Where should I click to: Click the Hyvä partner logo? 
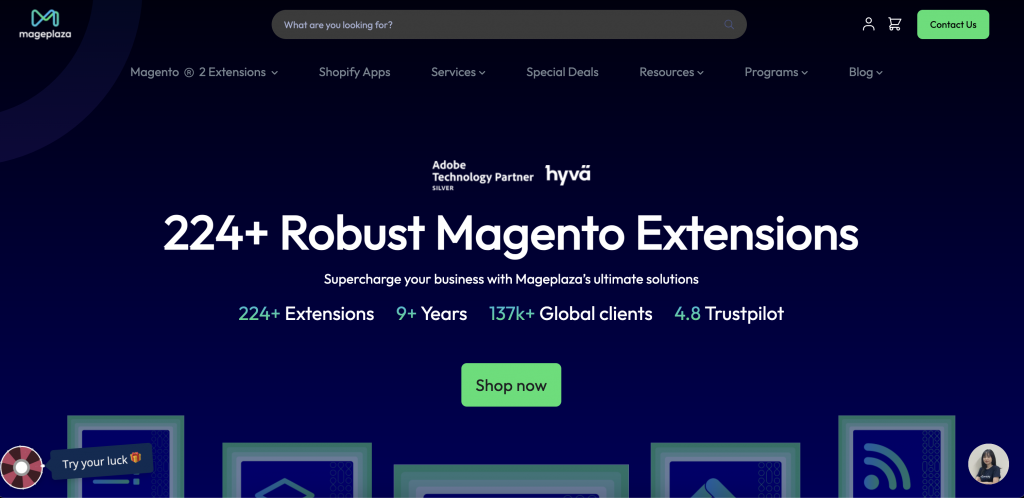coord(568,174)
